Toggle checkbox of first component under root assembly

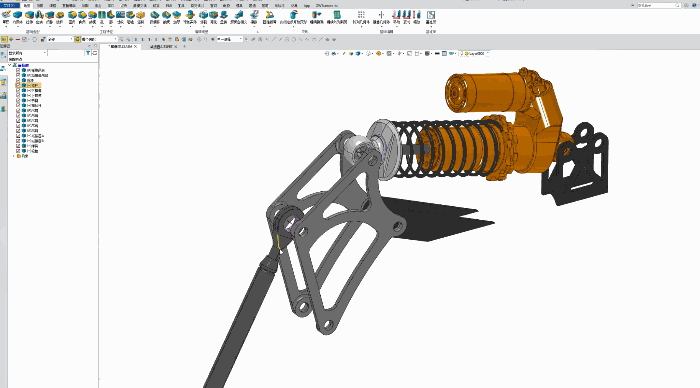click(18, 70)
